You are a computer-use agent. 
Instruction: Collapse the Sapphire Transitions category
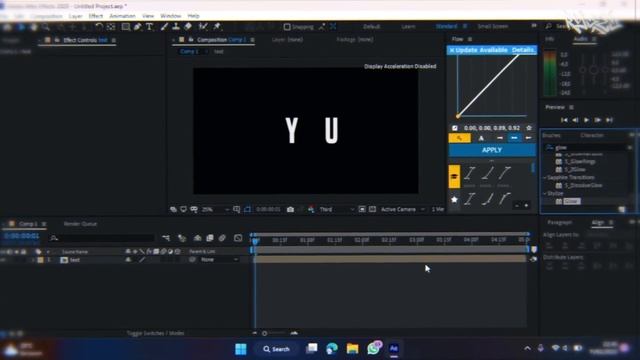[545, 178]
